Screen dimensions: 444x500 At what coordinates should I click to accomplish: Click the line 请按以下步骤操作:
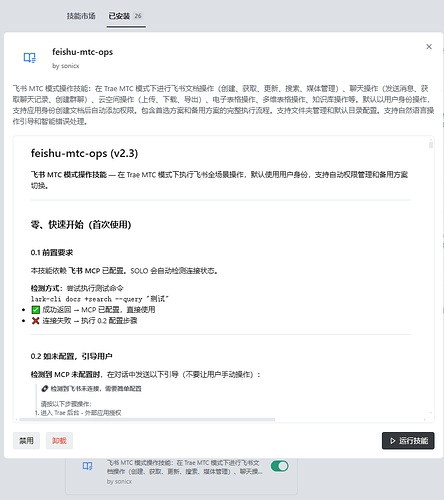click(66, 404)
